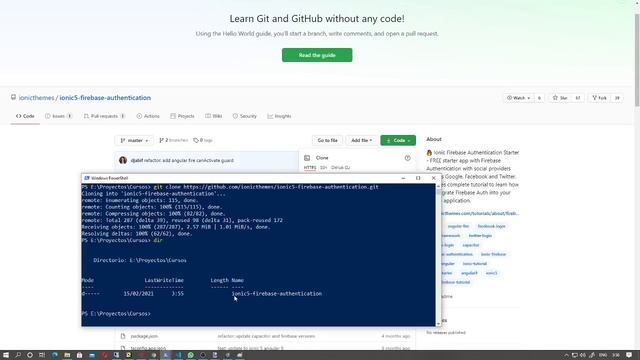Expand the Add file dropdown
Screen dimensions: 640x360
coord(361,140)
